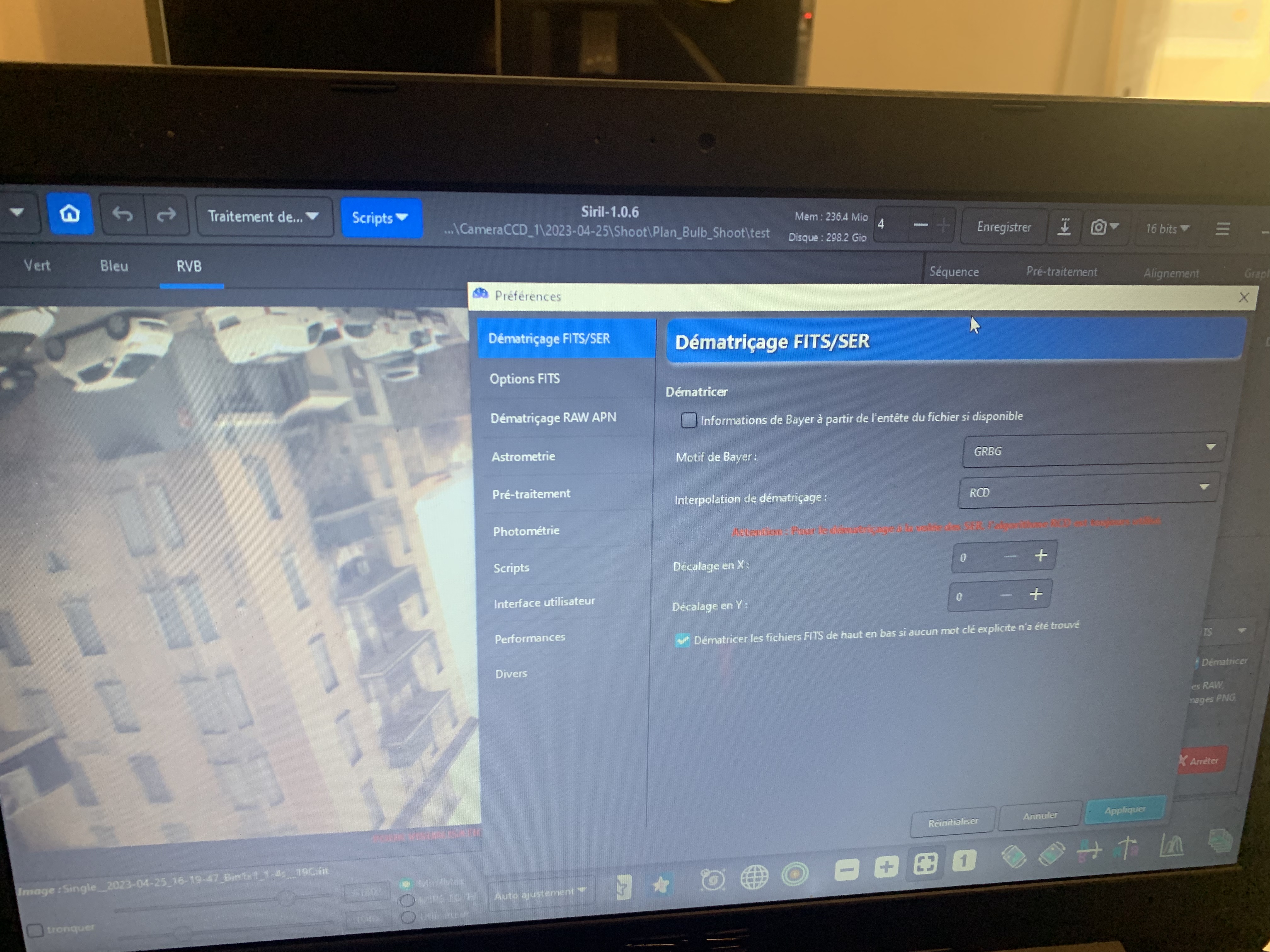
Task: Close the Préférences dialog with the X
Action: pyautogui.click(x=1244, y=297)
